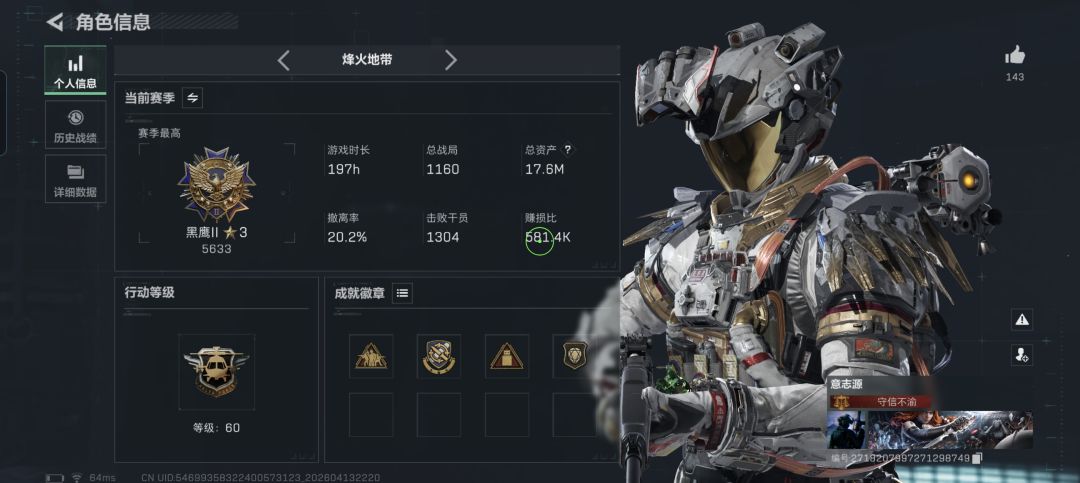Select the crossed-swords shield achievement badge
This screenshot has height=483, width=1080.
click(x=439, y=356)
